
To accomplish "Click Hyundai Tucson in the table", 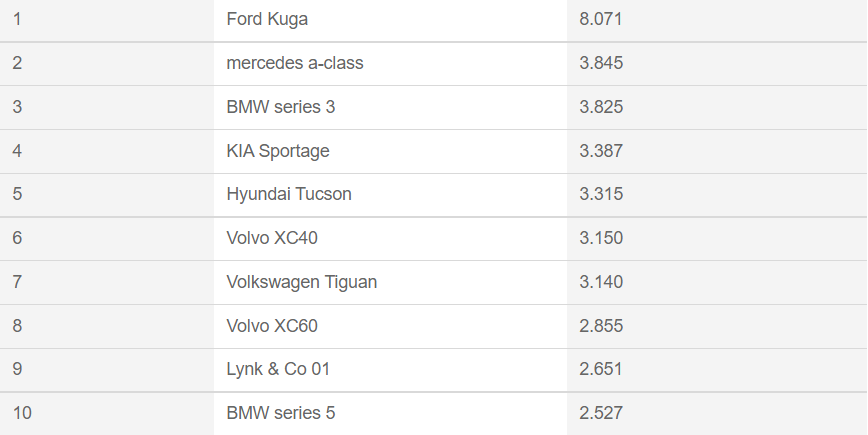I will [x=289, y=194].
